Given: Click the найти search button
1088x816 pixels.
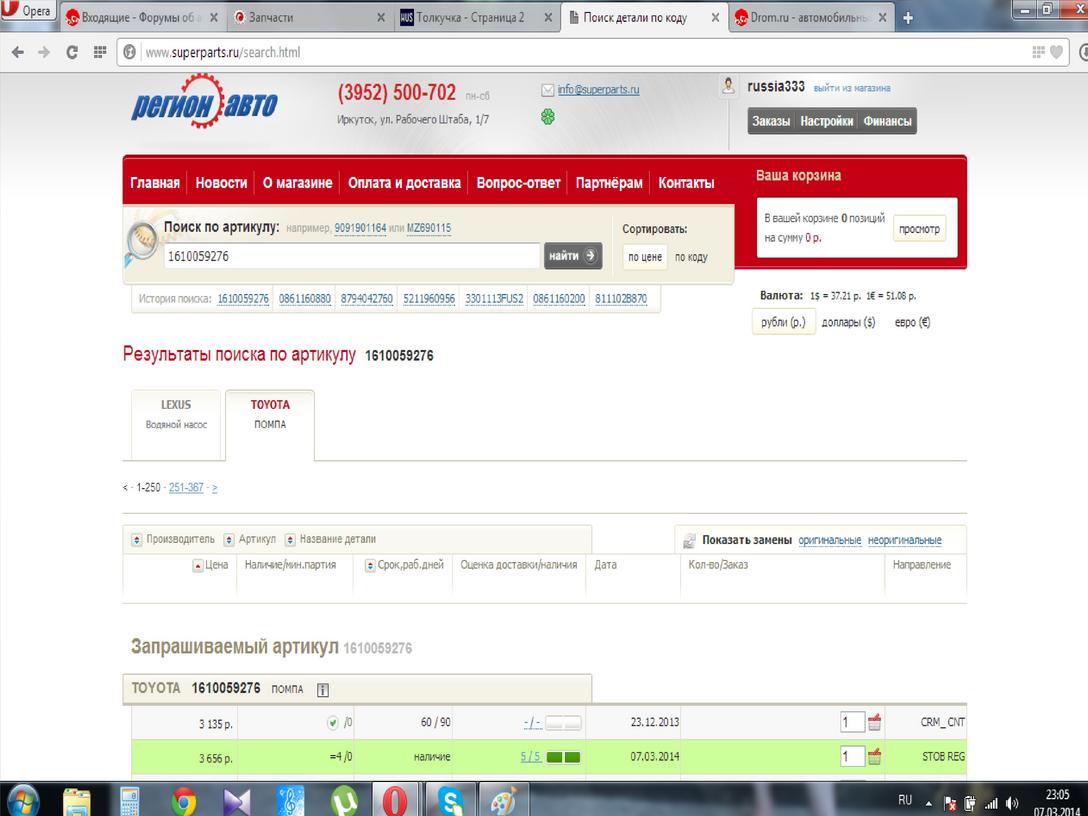Looking at the screenshot, I should 573,256.
